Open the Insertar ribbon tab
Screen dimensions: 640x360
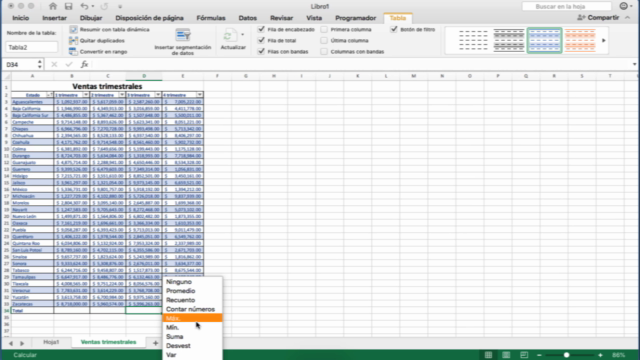54,18
